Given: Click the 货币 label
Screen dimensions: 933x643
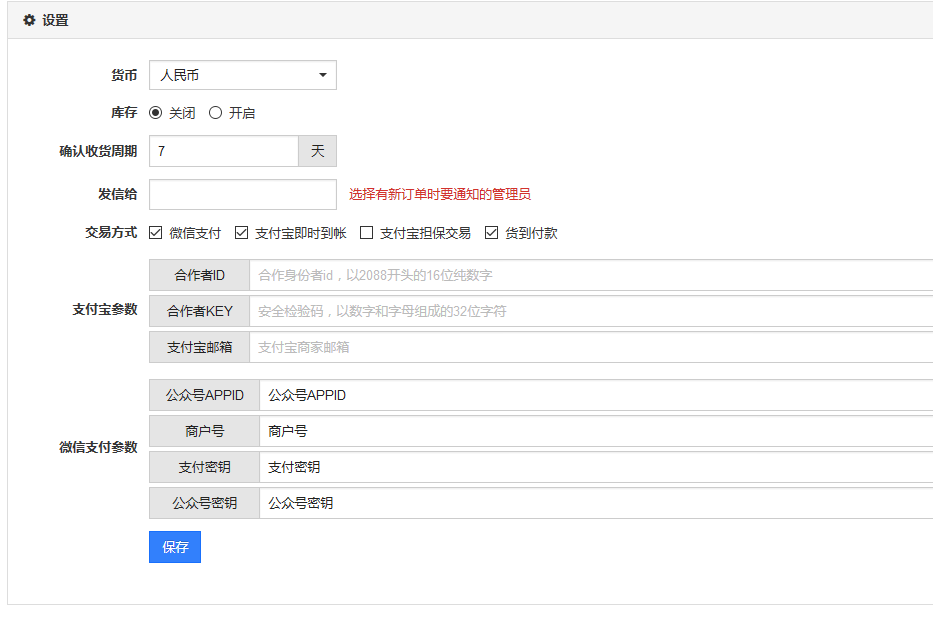Looking at the screenshot, I should 124,75.
